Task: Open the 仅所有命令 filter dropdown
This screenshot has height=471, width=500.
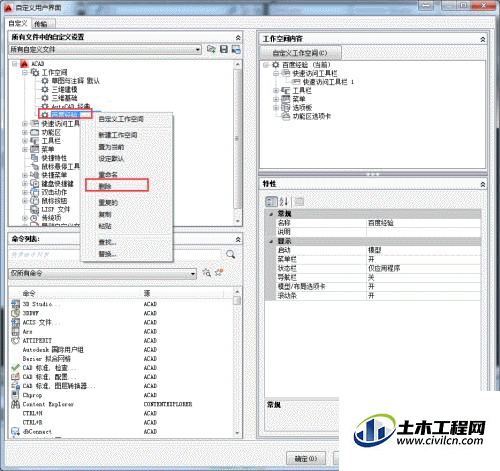Action: 192,274
